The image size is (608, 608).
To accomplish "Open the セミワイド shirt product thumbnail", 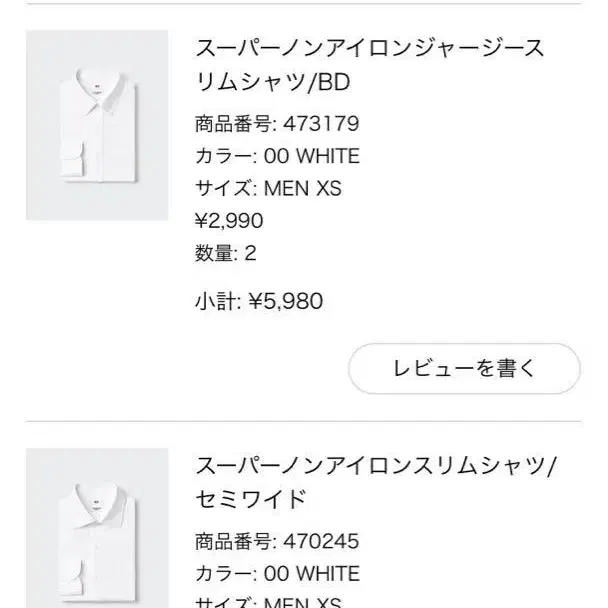I will (x=97, y=528).
